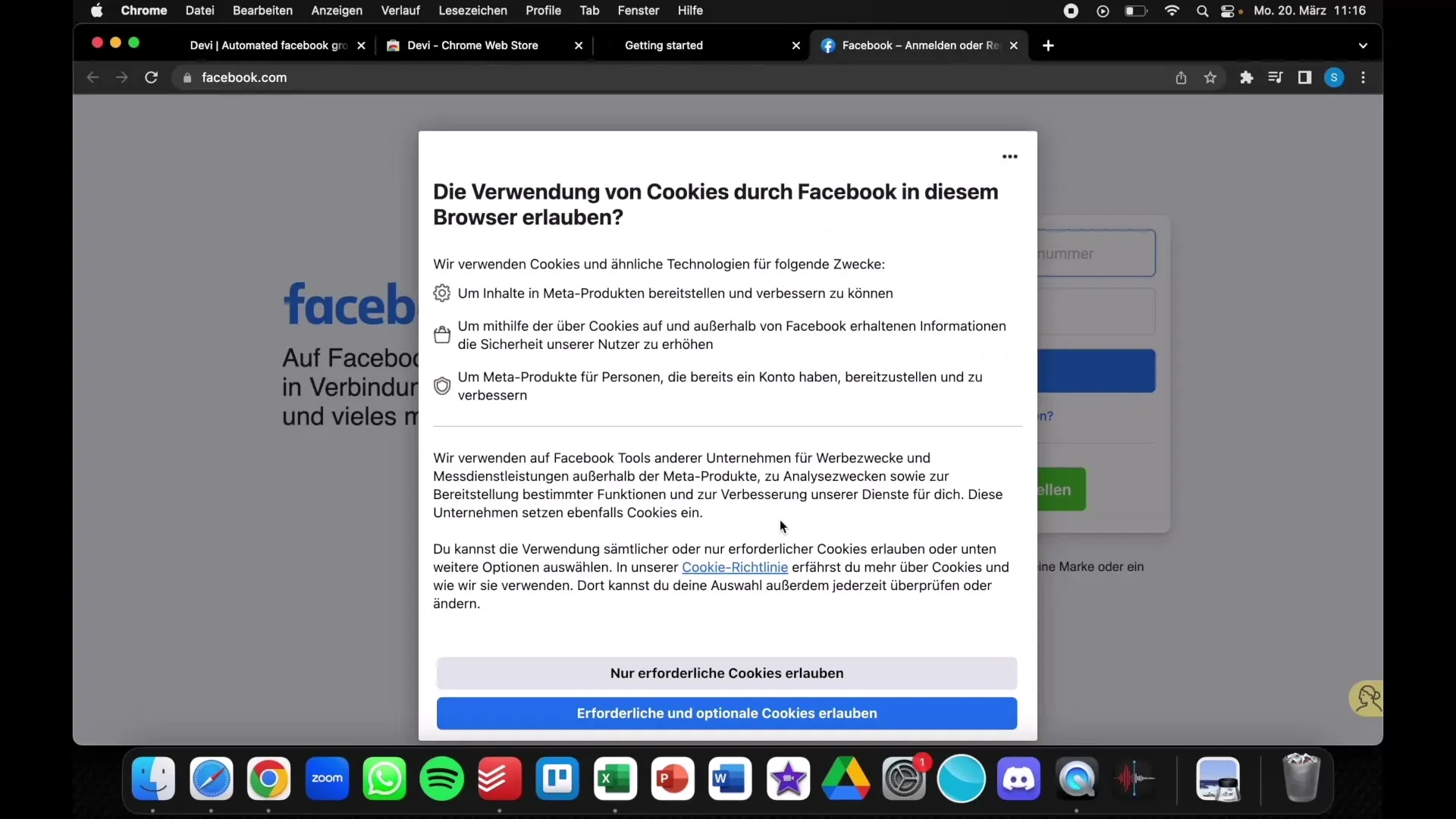Click the Zoom app icon in dock
1456x819 pixels.
pos(326,779)
